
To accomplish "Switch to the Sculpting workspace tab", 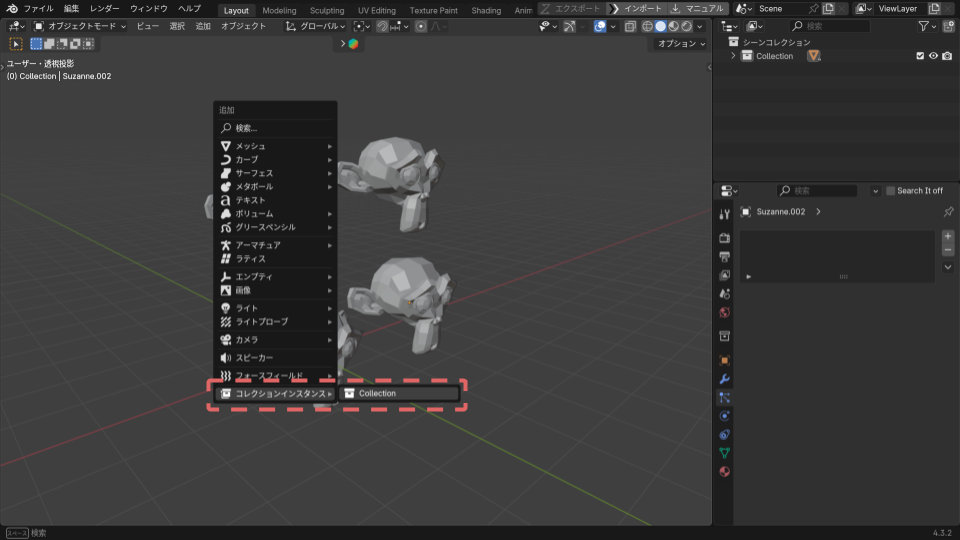I will (x=327, y=10).
